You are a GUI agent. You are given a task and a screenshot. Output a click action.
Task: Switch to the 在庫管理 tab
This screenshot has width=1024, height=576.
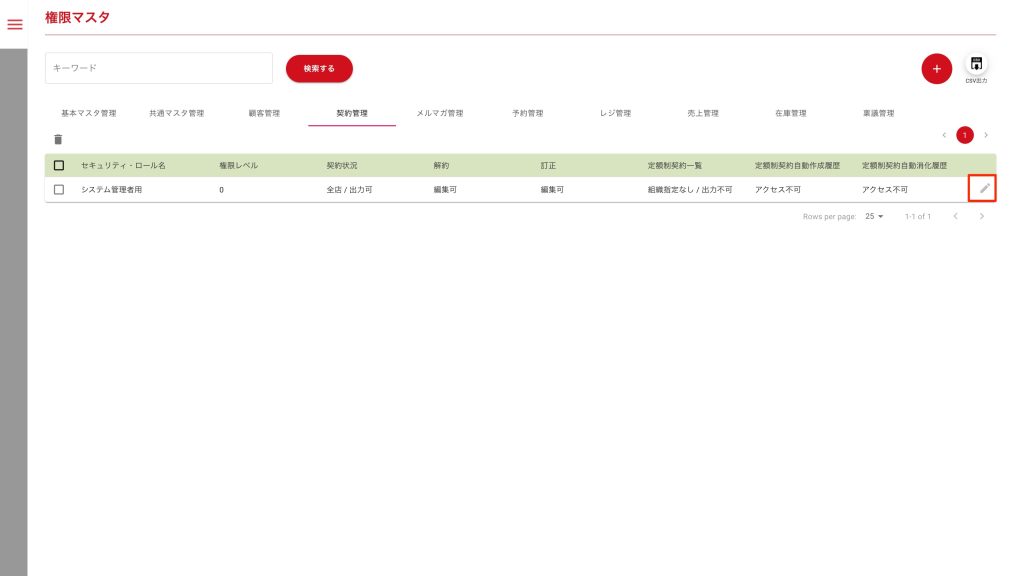(790, 113)
